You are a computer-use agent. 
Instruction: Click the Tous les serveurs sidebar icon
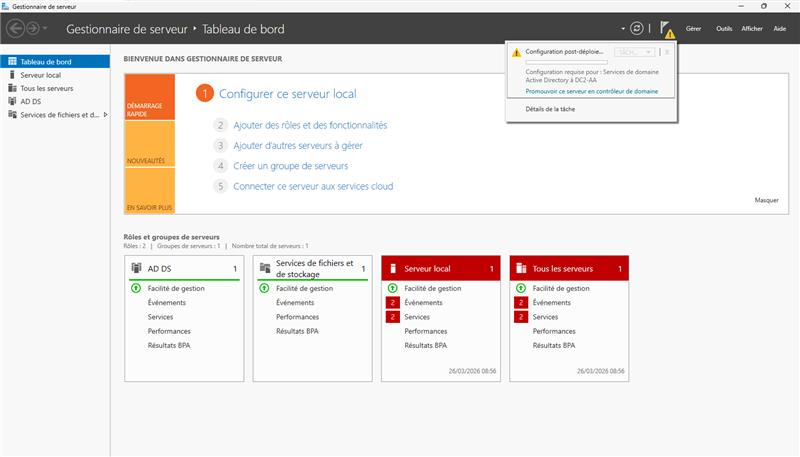(x=12, y=88)
